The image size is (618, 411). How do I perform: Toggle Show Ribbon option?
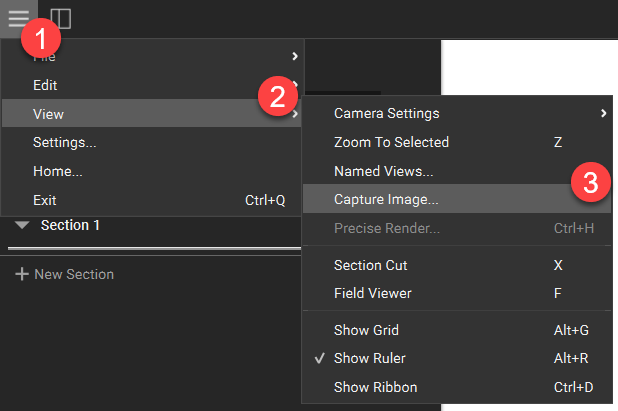click(457, 387)
